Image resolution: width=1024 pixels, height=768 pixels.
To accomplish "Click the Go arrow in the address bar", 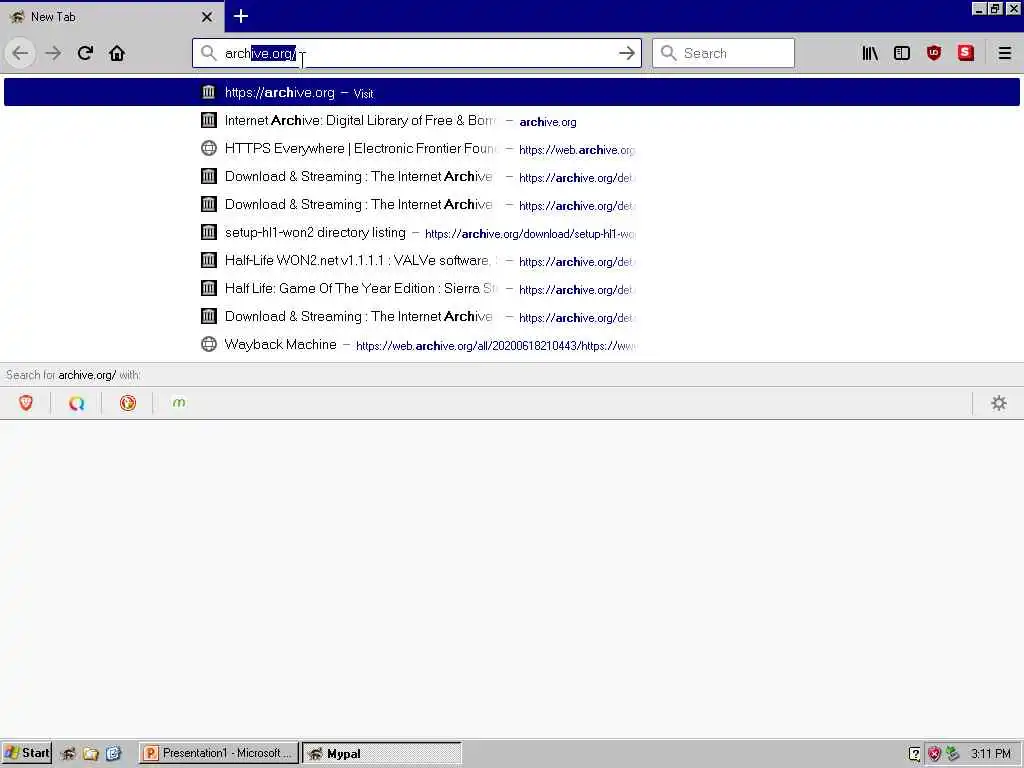I will (626, 53).
